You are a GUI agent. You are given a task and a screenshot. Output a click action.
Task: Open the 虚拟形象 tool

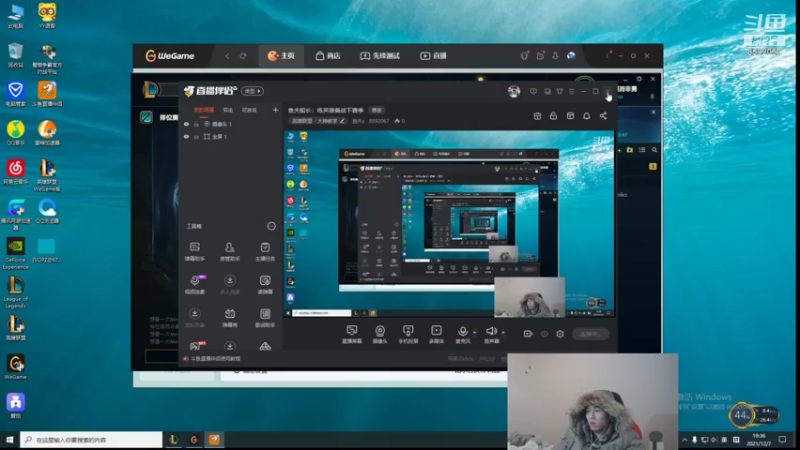194,318
